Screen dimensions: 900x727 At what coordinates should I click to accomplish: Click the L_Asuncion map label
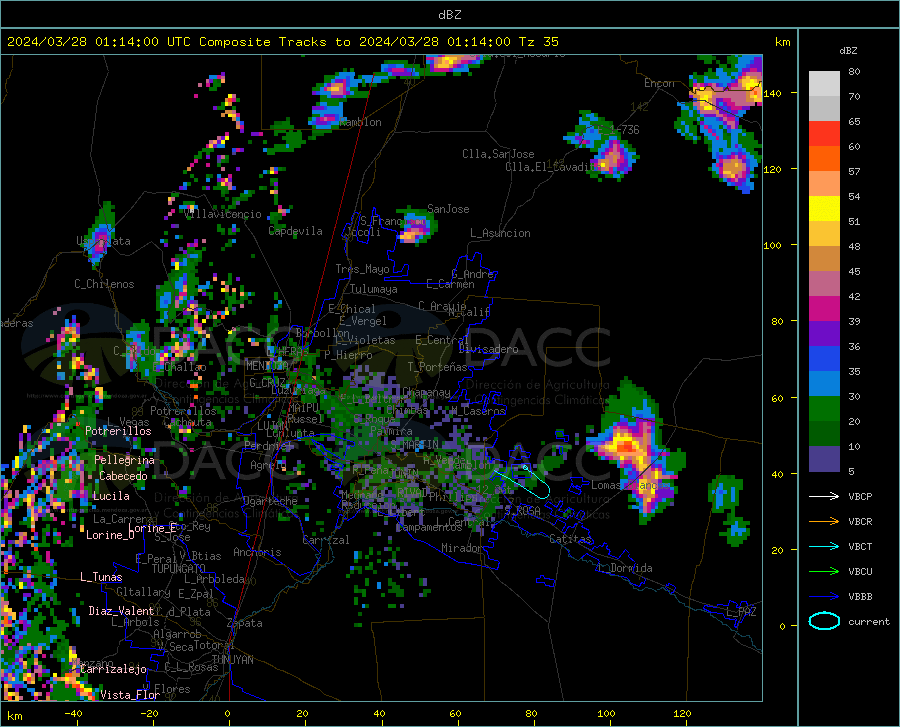500,233
